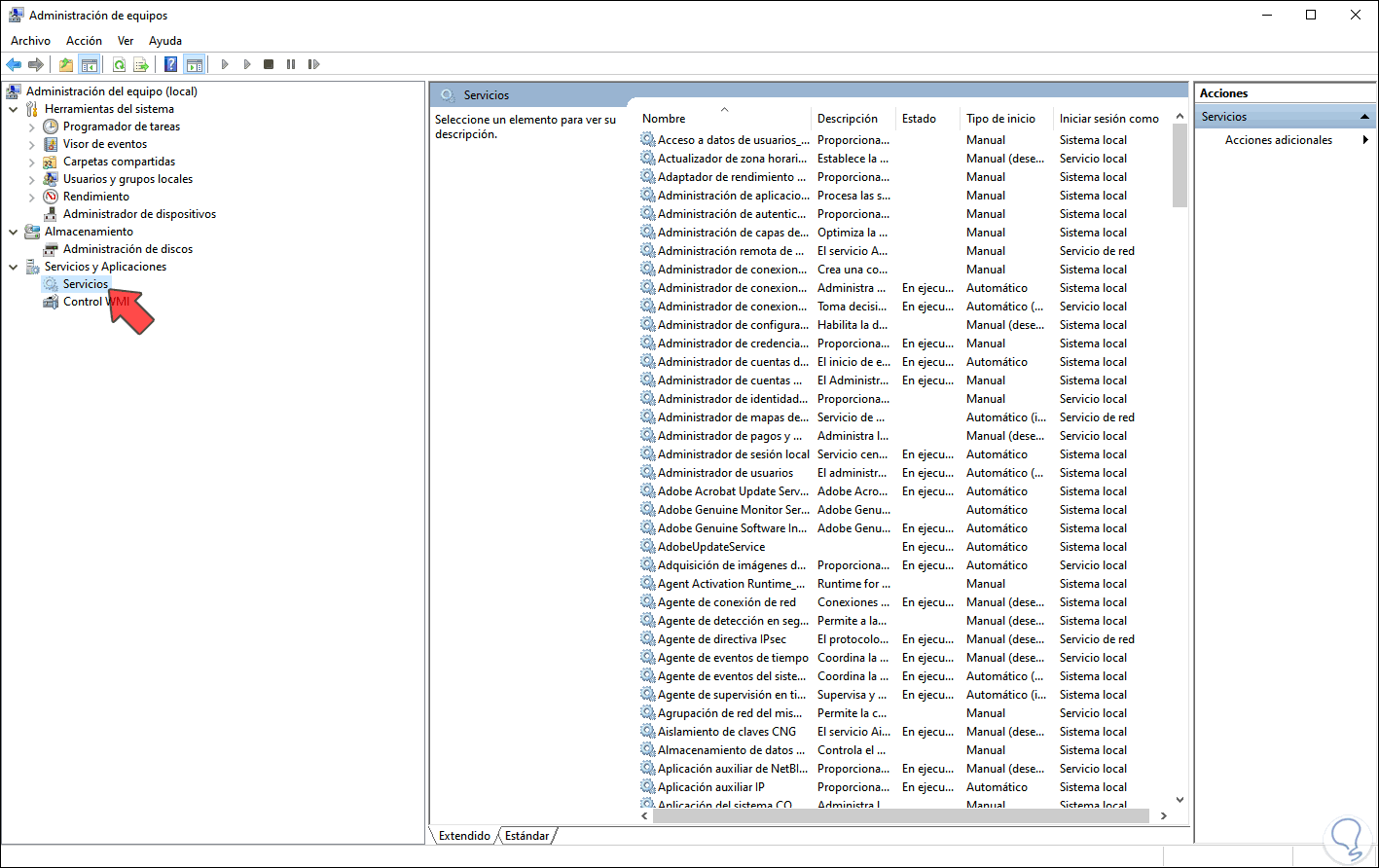The width and height of the screenshot is (1379, 868).
Task: Click the Forward navigation arrow
Action: [36, 63]
